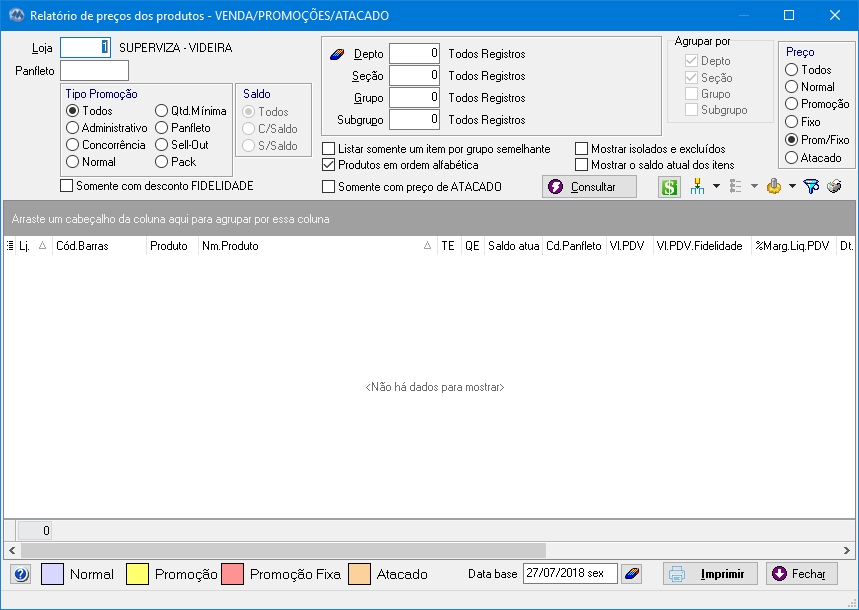Click the eraser icon next to Data base

pos(632,574)
